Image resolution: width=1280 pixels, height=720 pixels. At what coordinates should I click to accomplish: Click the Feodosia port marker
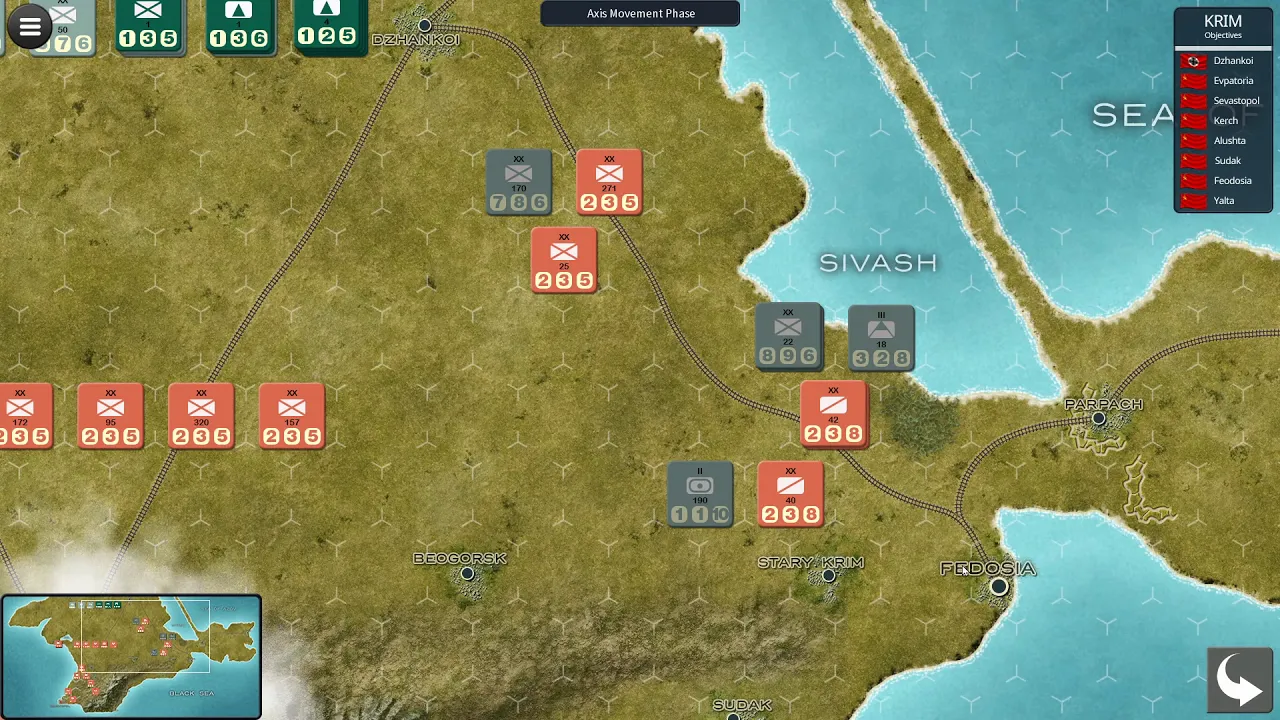tap(999, 587)
